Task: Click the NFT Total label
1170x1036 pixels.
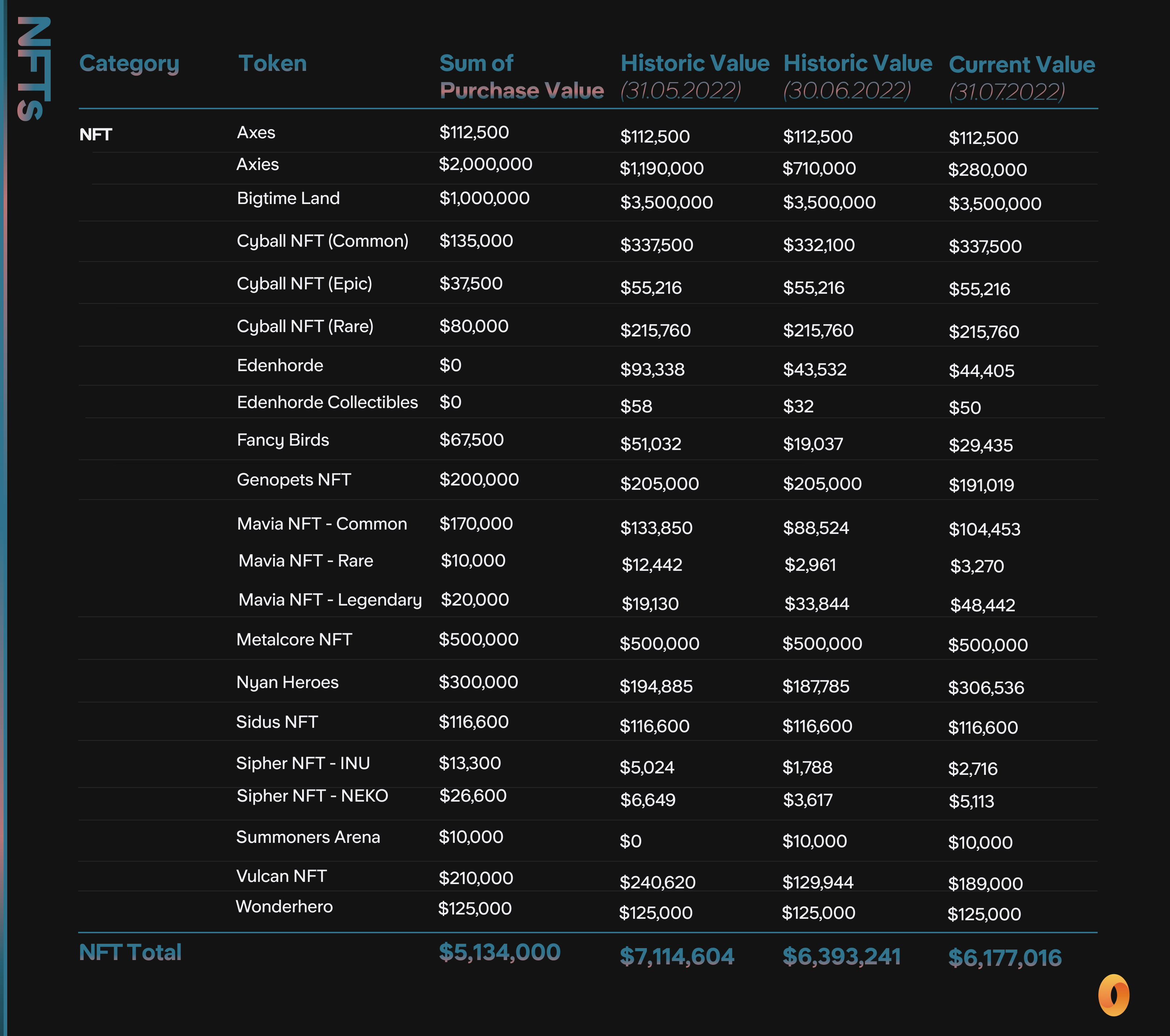Action: click(x=130, y=952)
